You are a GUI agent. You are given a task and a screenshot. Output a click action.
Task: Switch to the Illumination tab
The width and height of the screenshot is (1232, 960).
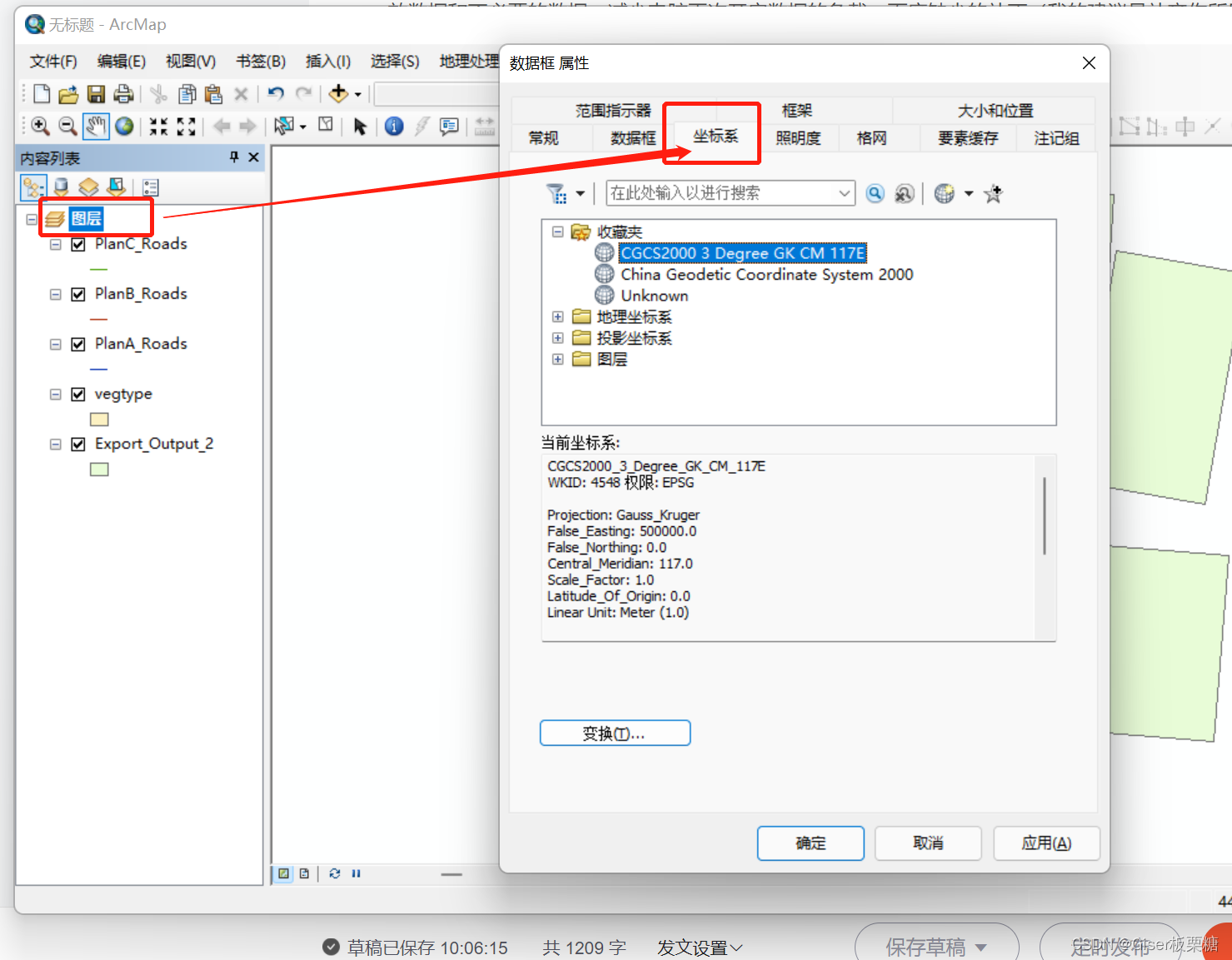tap(798, 138)
